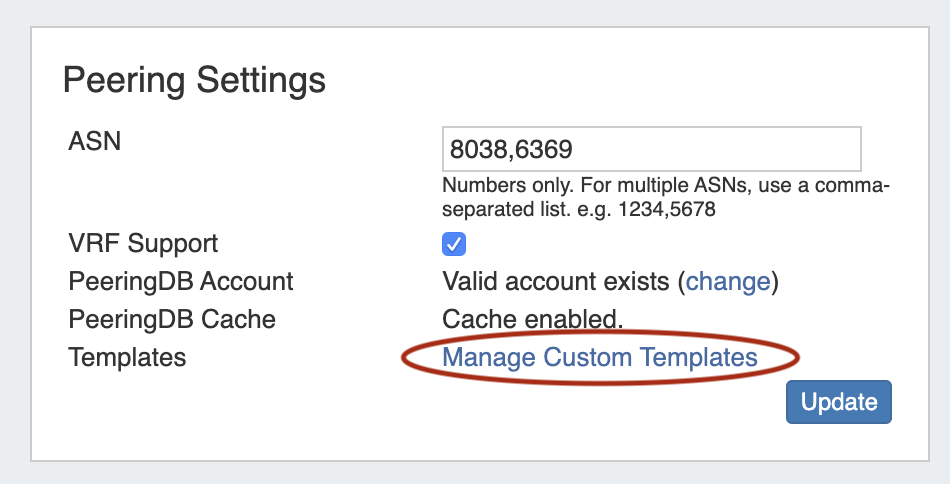This screenshot has width=950, height=484.
Task: Click the ASN field label
Action: click(x=95, y=141)
